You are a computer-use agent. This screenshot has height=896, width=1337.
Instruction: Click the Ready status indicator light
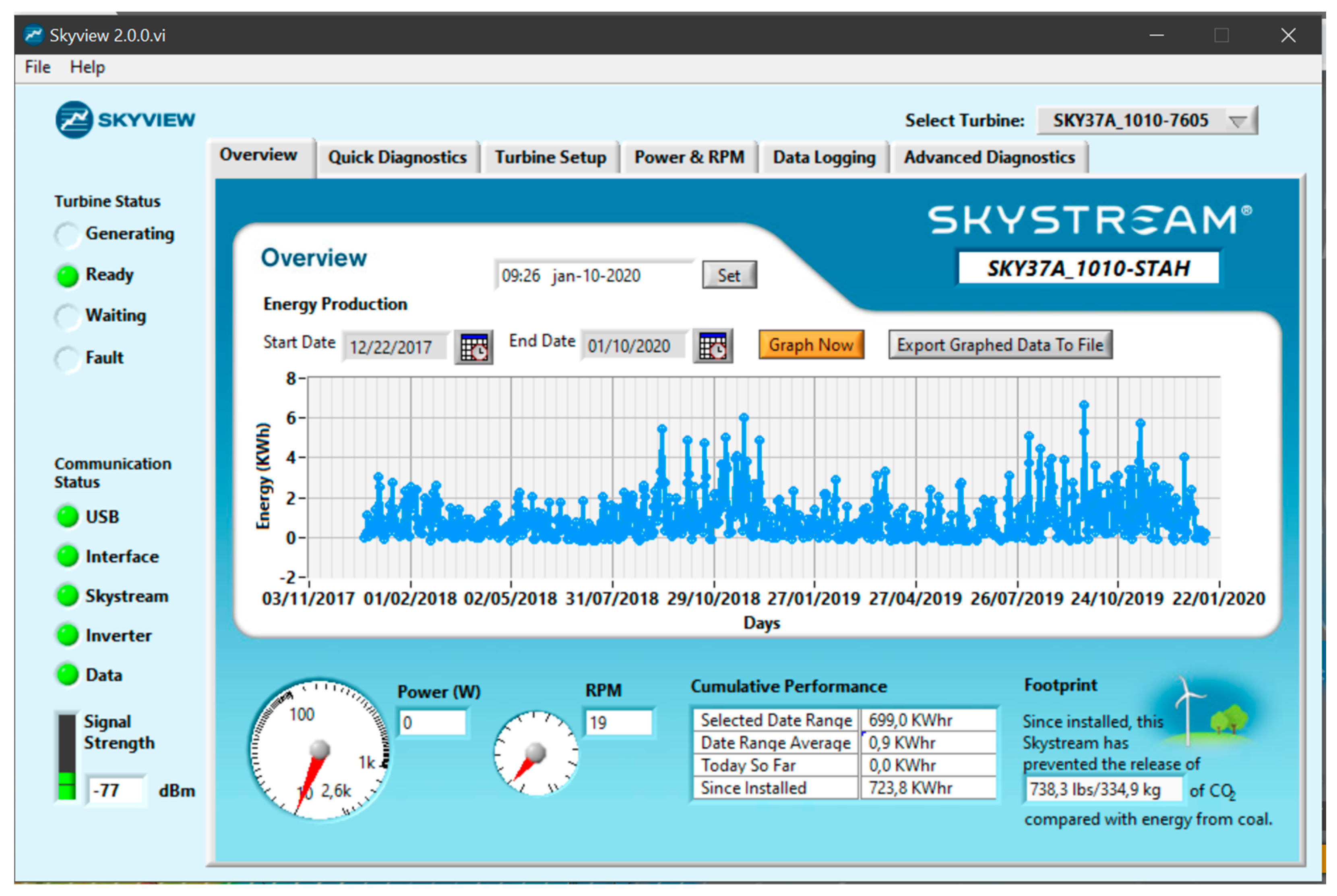67,275
